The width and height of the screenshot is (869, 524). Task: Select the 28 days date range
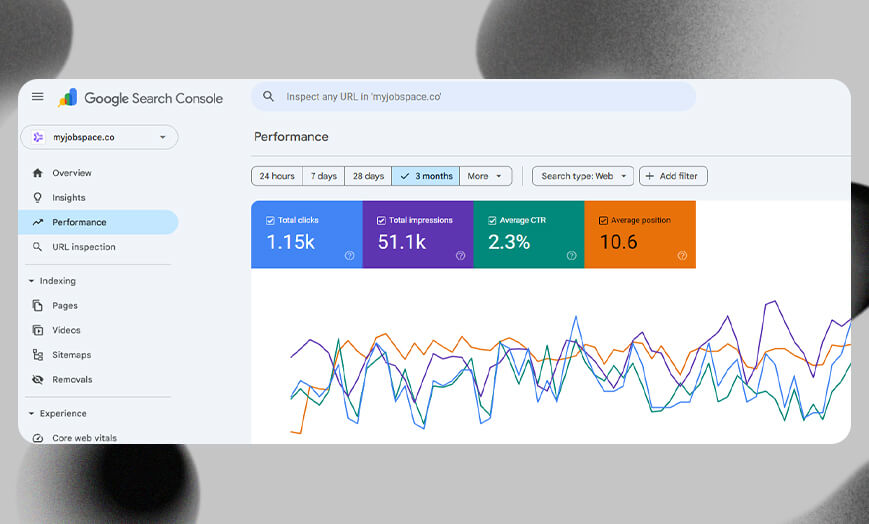[x=368, y=176]
